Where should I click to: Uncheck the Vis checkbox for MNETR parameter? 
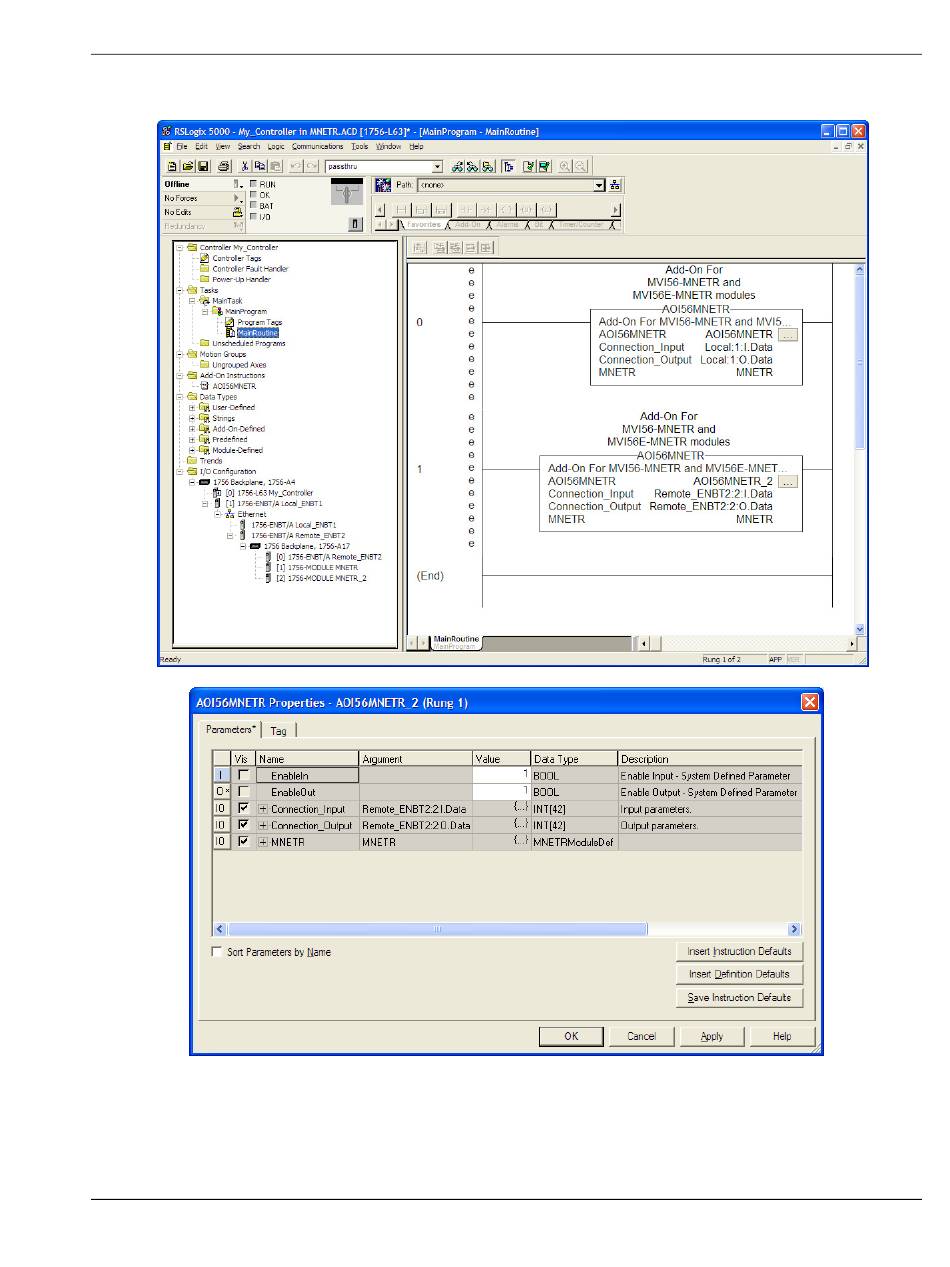(244, 843)
